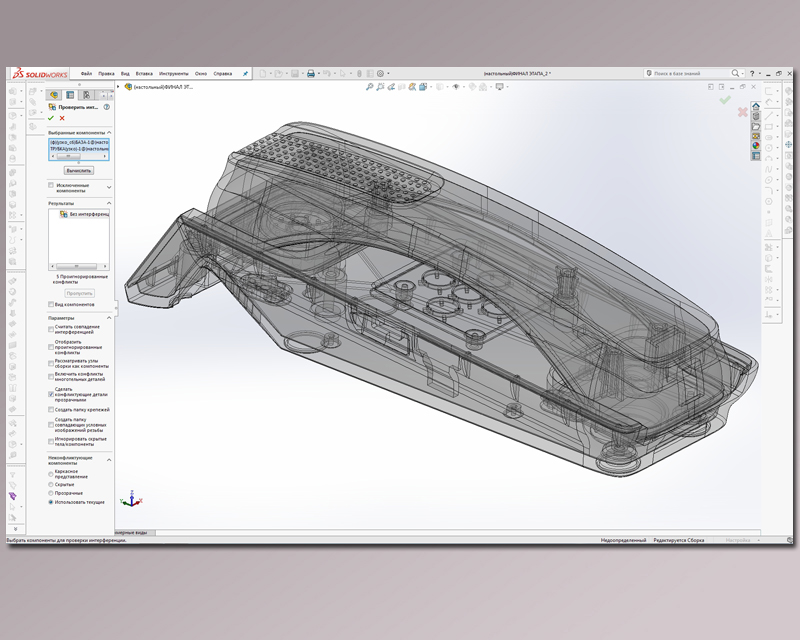Image resolution: width=800 pixels, height=640 pixels.
Task: Select the Каркасное представление radio button
Action: [52, 475]
